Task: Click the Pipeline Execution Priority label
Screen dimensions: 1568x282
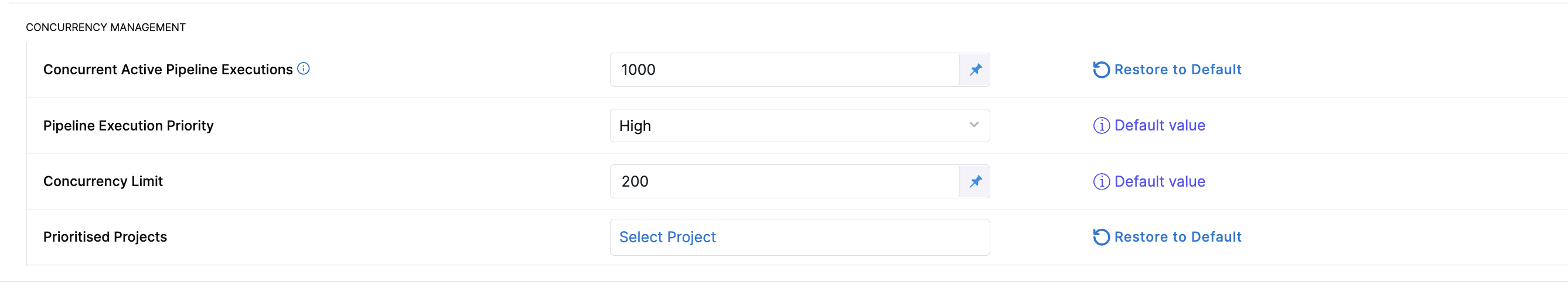Action: coord(128,126)
